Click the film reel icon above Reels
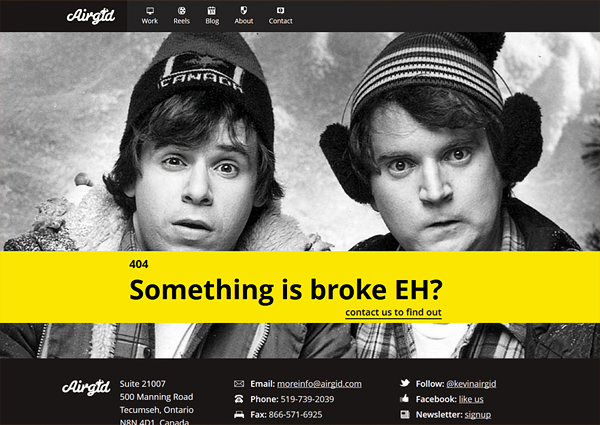The image size is (600, 425). pos(182,11)
